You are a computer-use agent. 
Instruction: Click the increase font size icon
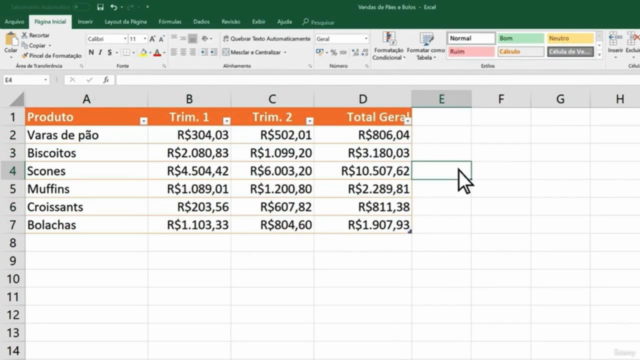click(152, 39)
